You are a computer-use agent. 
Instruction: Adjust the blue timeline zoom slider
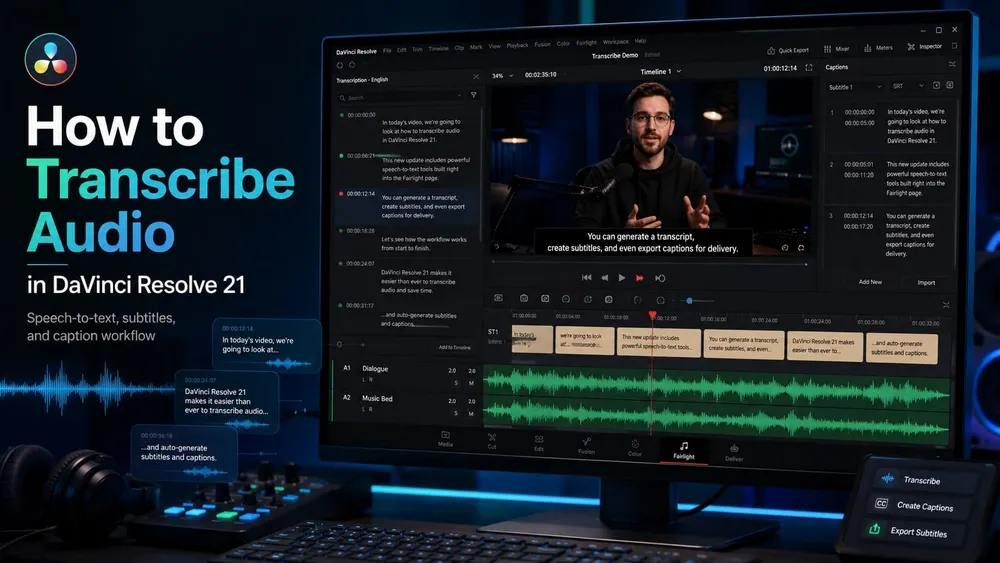(x=689, y=300)
